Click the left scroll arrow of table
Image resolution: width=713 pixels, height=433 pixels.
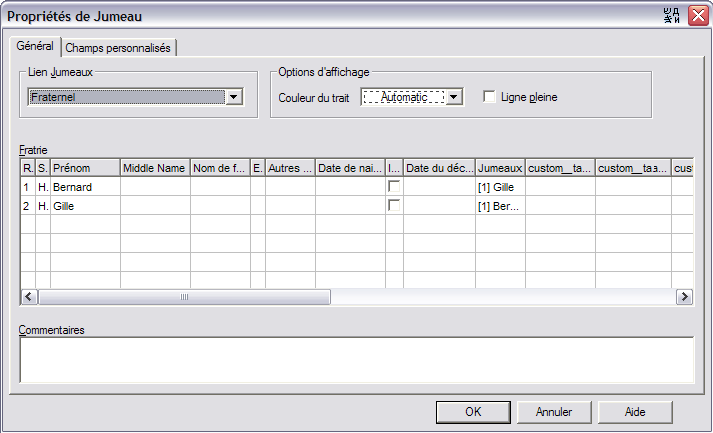29,297
